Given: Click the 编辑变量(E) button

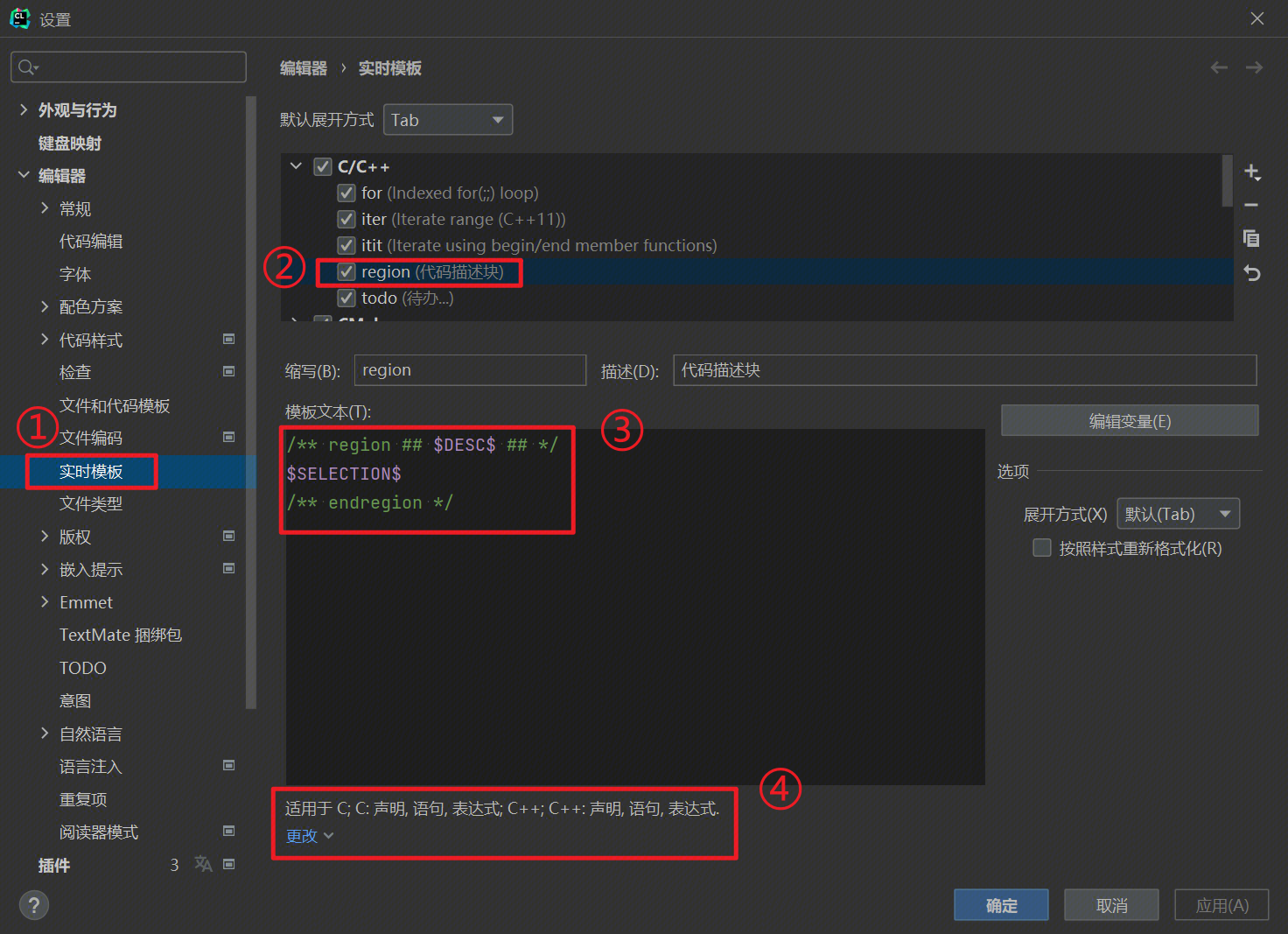Looking at the screenshot, I should [x=1129, y=421].
